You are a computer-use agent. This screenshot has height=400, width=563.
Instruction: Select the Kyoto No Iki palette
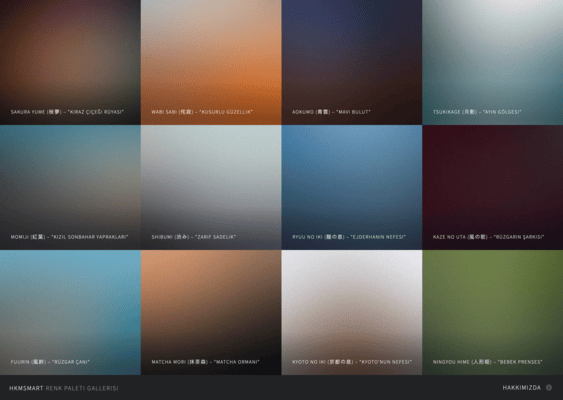click(352, 312)
